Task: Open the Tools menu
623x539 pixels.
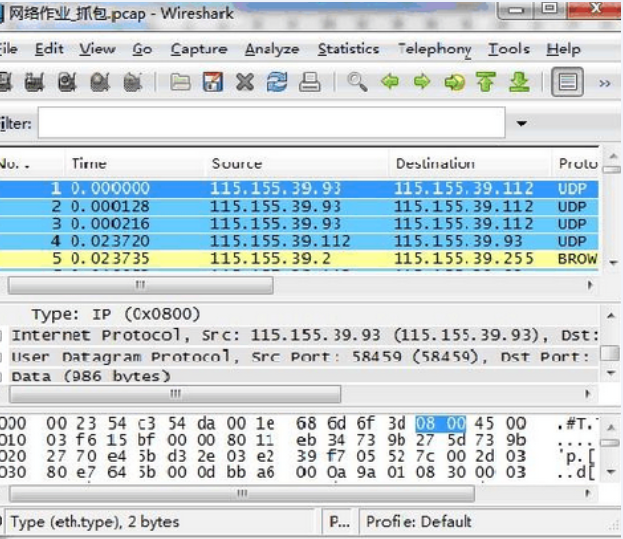Action: [x=509, y=49]
